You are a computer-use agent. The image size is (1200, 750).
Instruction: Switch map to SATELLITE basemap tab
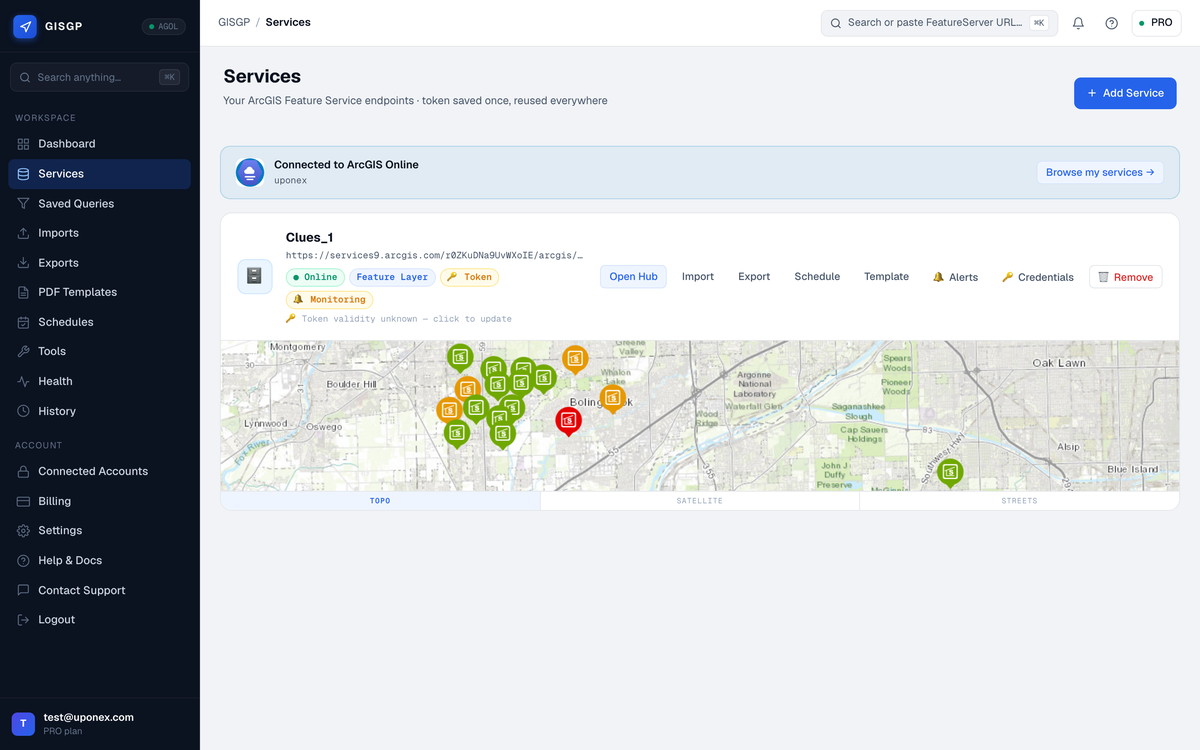click(699, 500)
